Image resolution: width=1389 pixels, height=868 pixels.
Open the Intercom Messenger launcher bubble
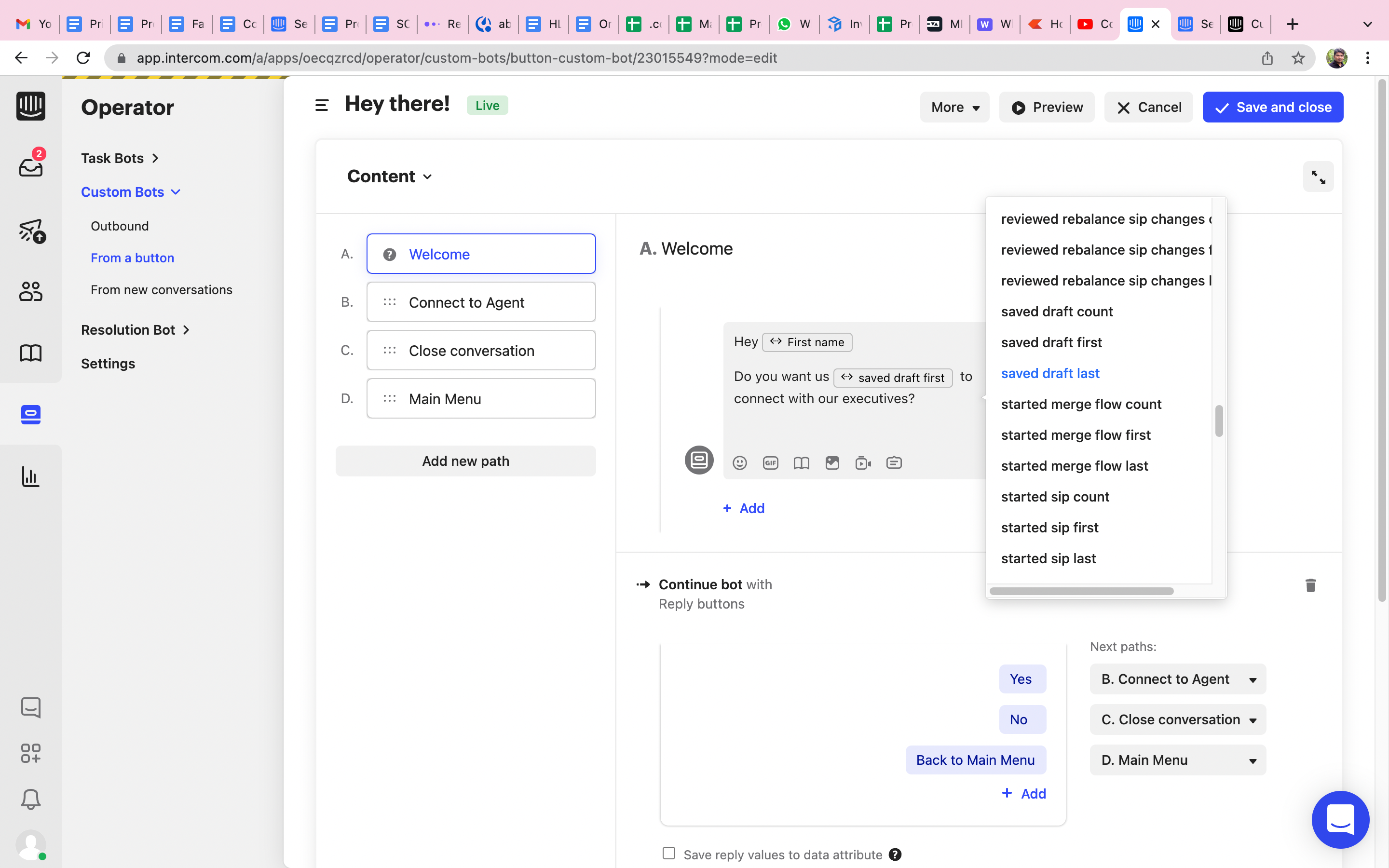click(1340, 819)
